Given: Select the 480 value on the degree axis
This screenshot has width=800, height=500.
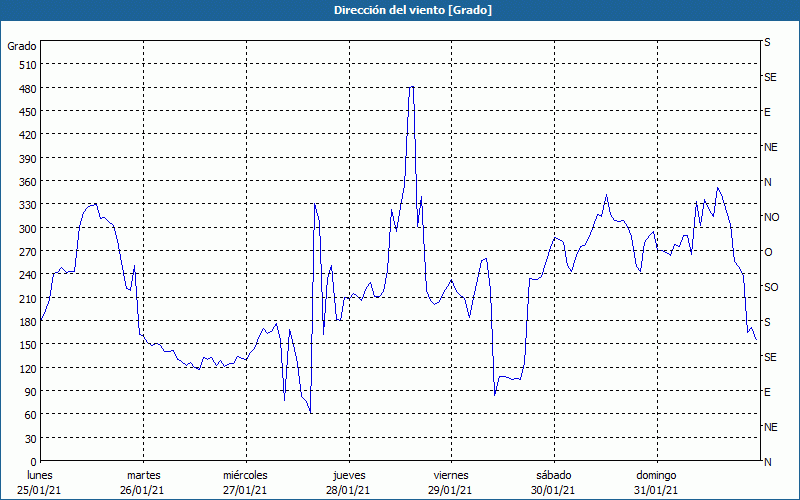Looking at the screenshot, I should 28,89.
